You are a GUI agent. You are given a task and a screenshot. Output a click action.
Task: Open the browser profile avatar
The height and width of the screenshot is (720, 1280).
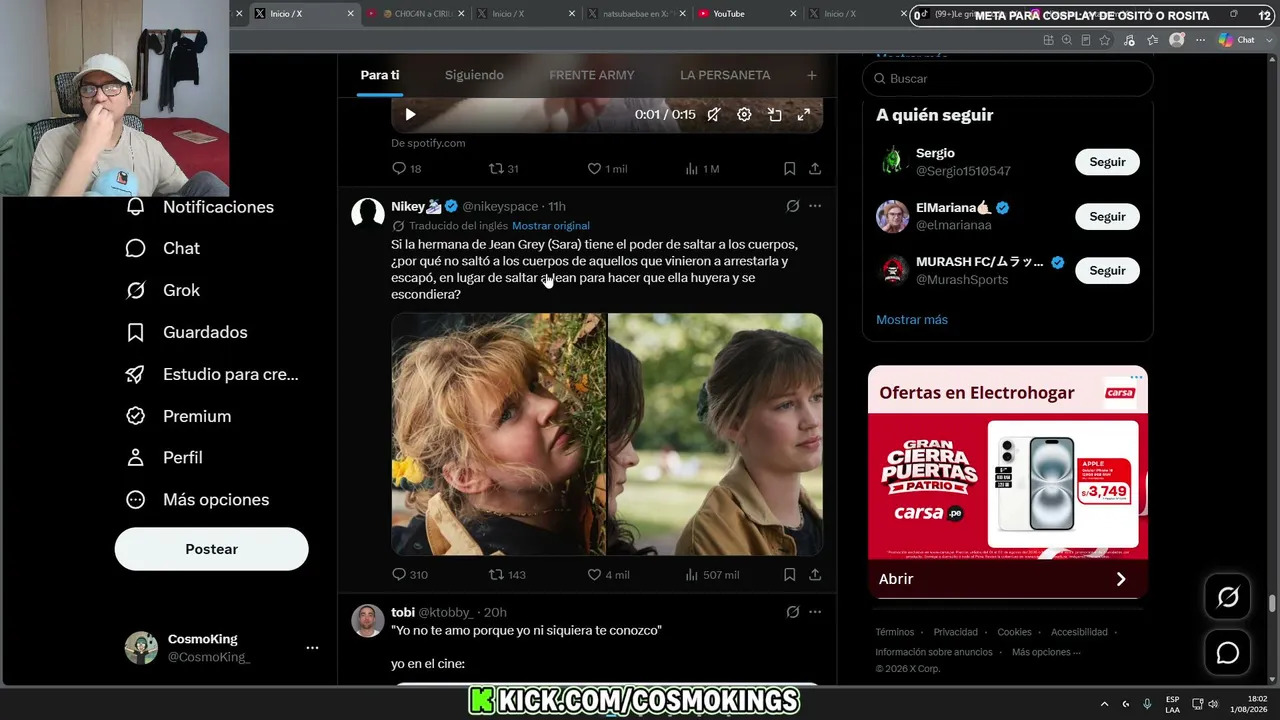[x=1177, y=40]
